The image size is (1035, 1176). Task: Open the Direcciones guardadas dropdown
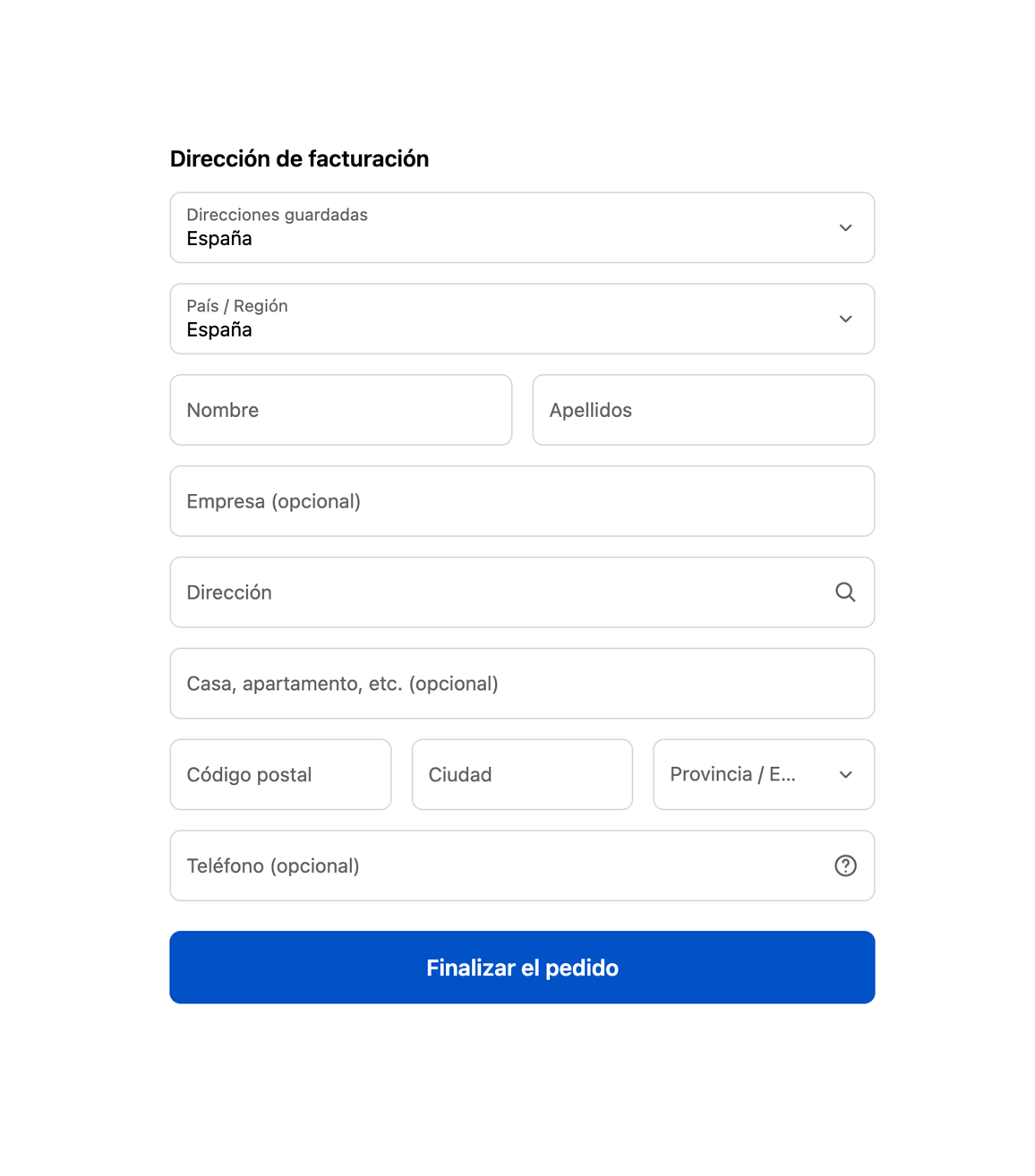(521, 228)
